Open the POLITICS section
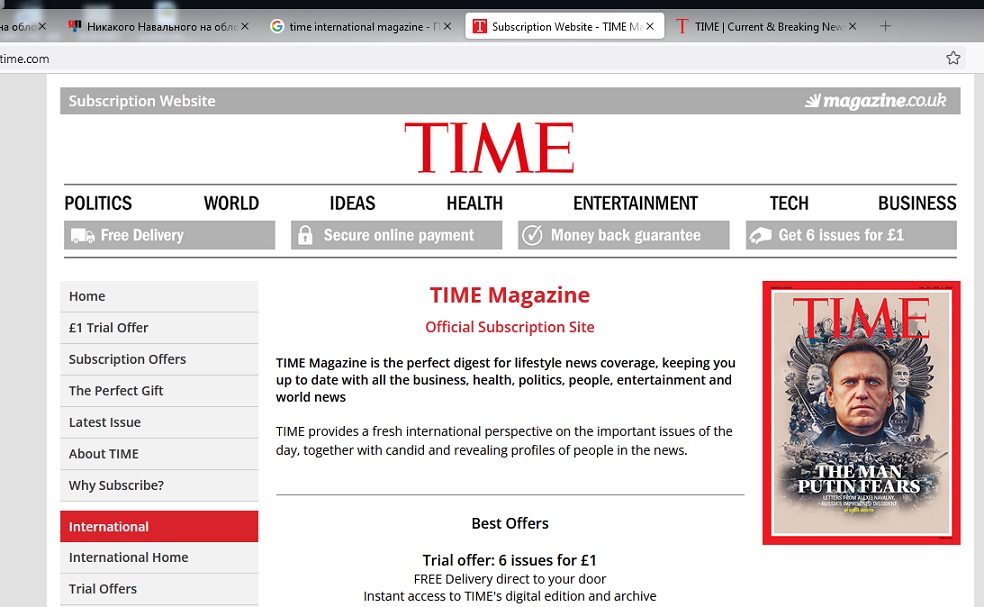This screenshot has width=984, height=607. pyautogui.click(x=98, y=203)
